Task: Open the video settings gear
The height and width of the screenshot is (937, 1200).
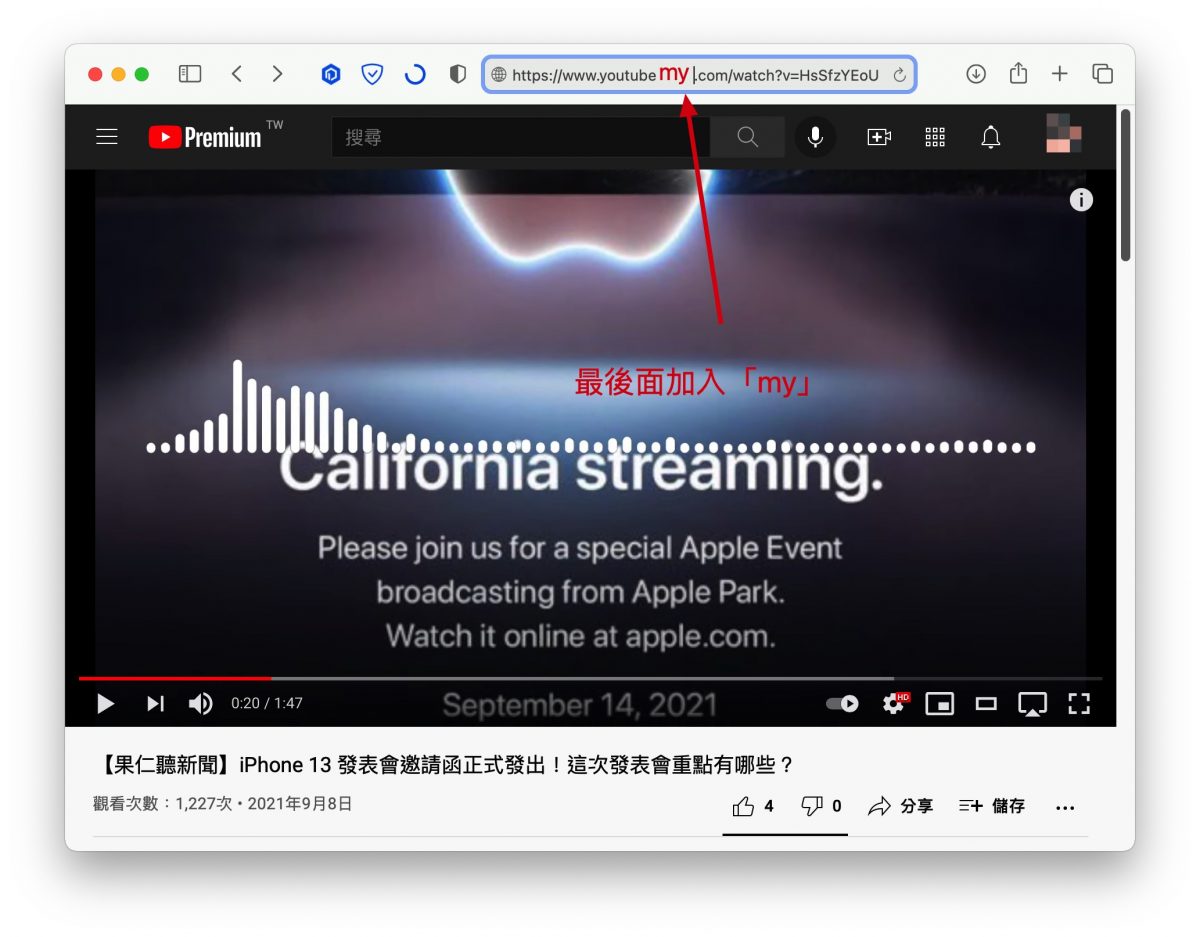Action: (894, 703)
